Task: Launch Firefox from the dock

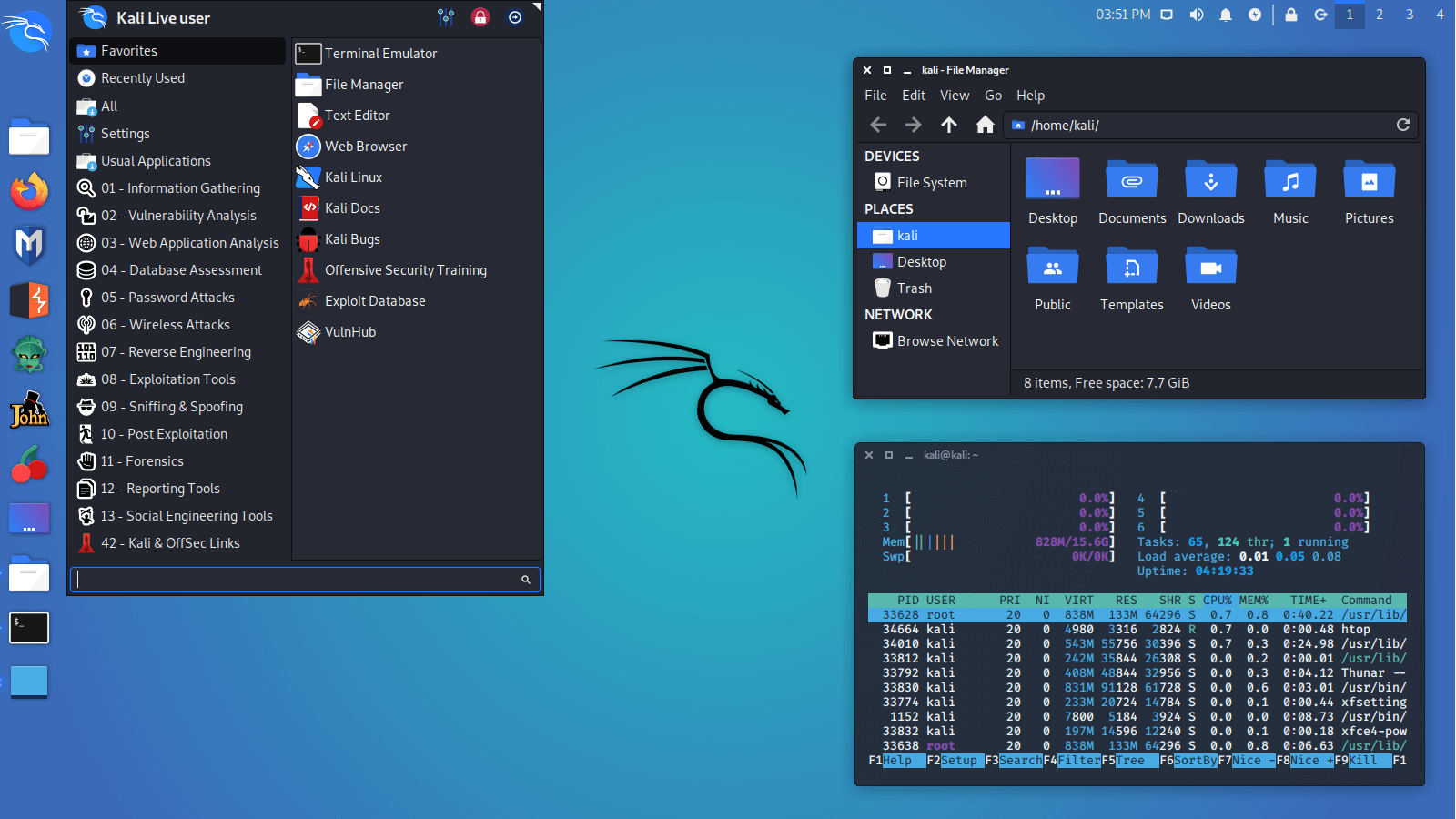Action: [x=28, y=192]
